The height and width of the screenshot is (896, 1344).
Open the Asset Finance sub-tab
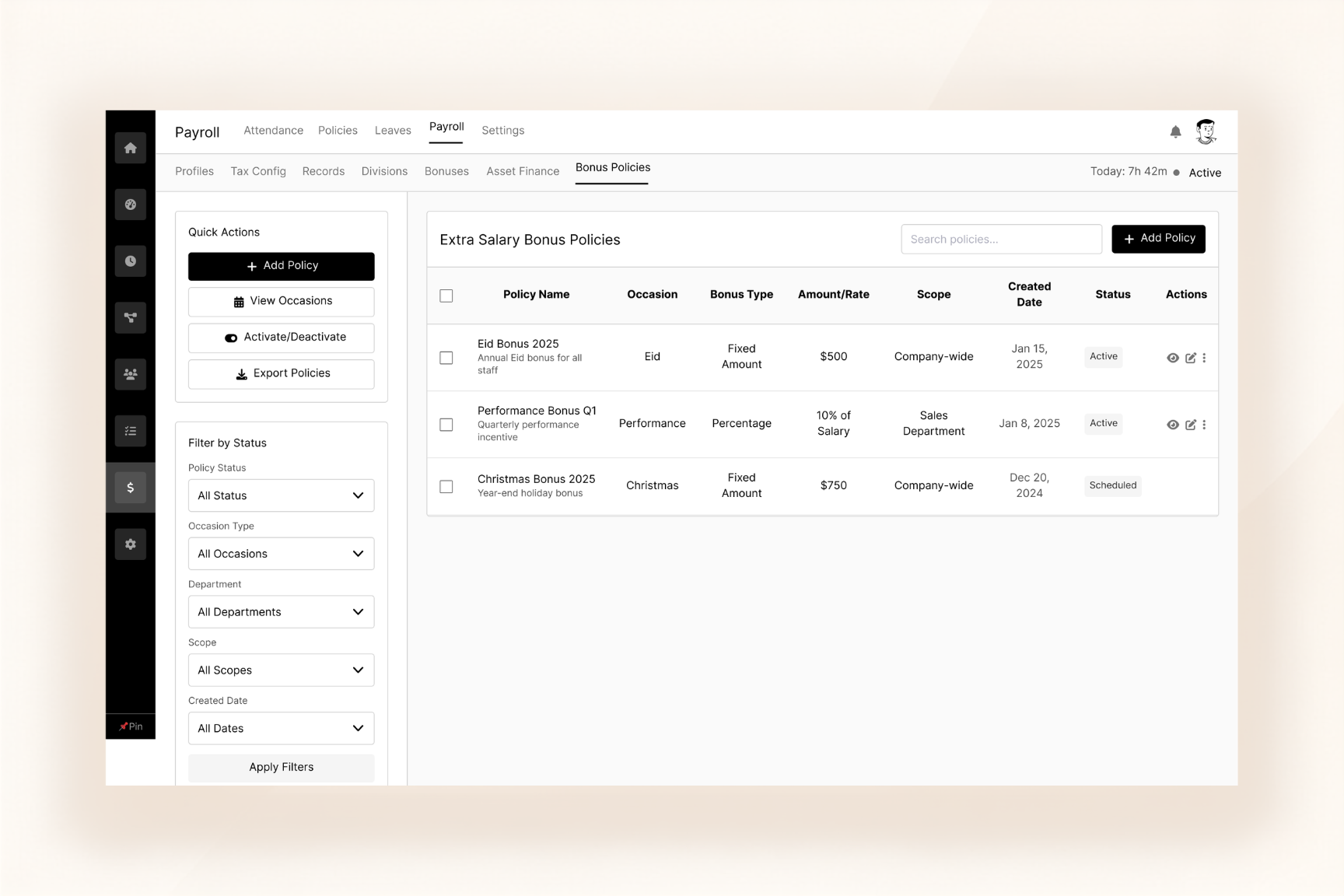click(523, 171)
